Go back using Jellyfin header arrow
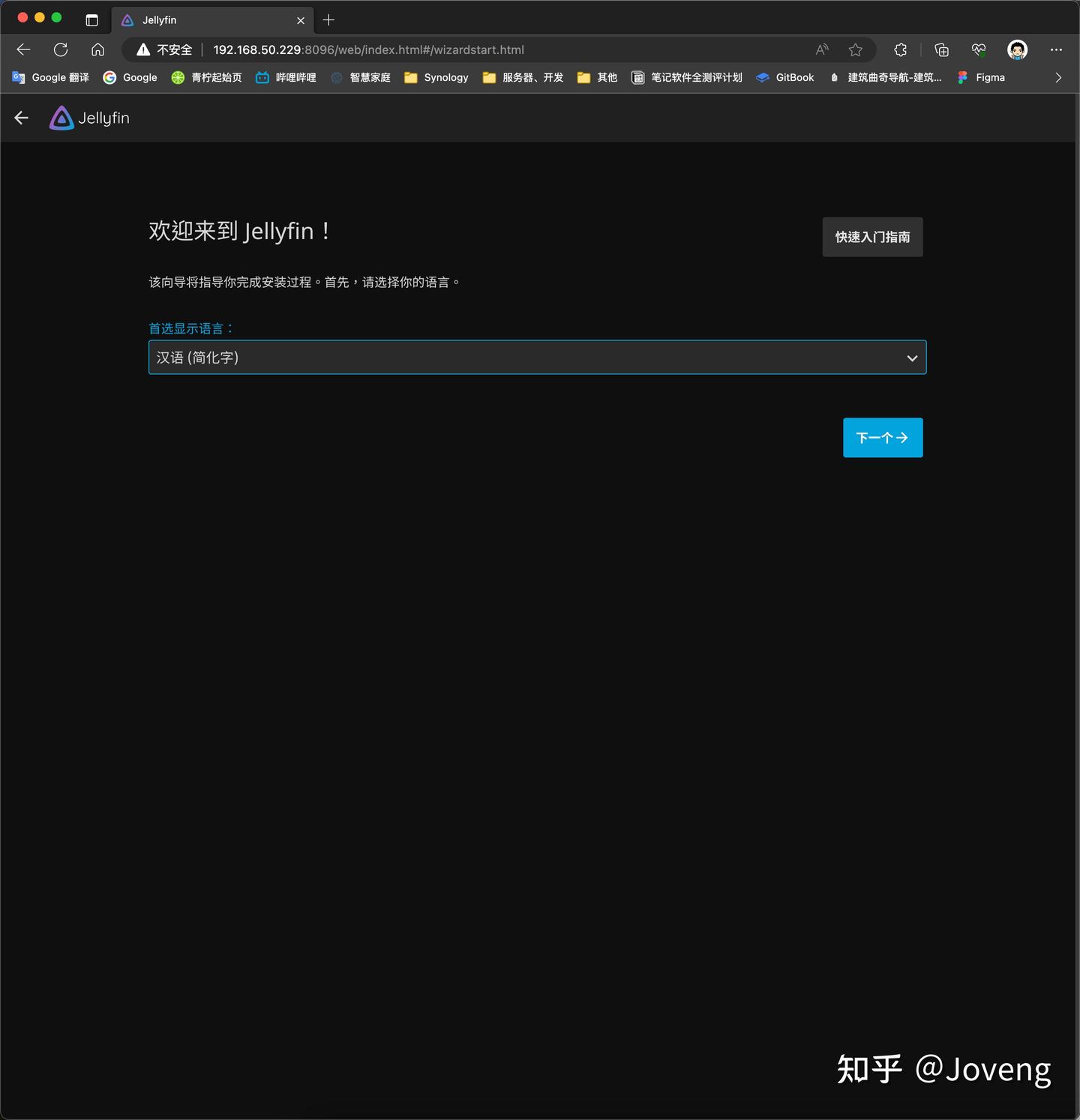 22,118
